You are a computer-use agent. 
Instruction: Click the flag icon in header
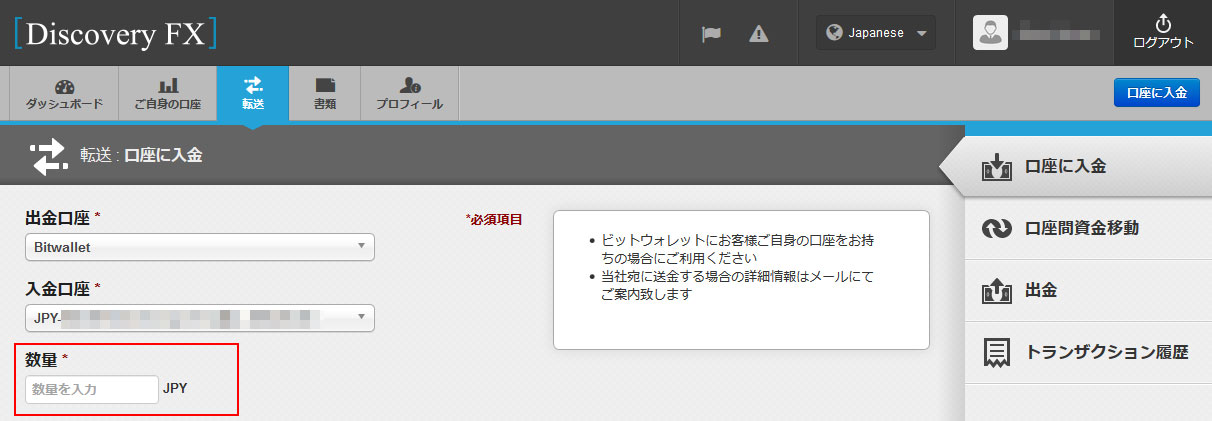[x=711, y=33]
